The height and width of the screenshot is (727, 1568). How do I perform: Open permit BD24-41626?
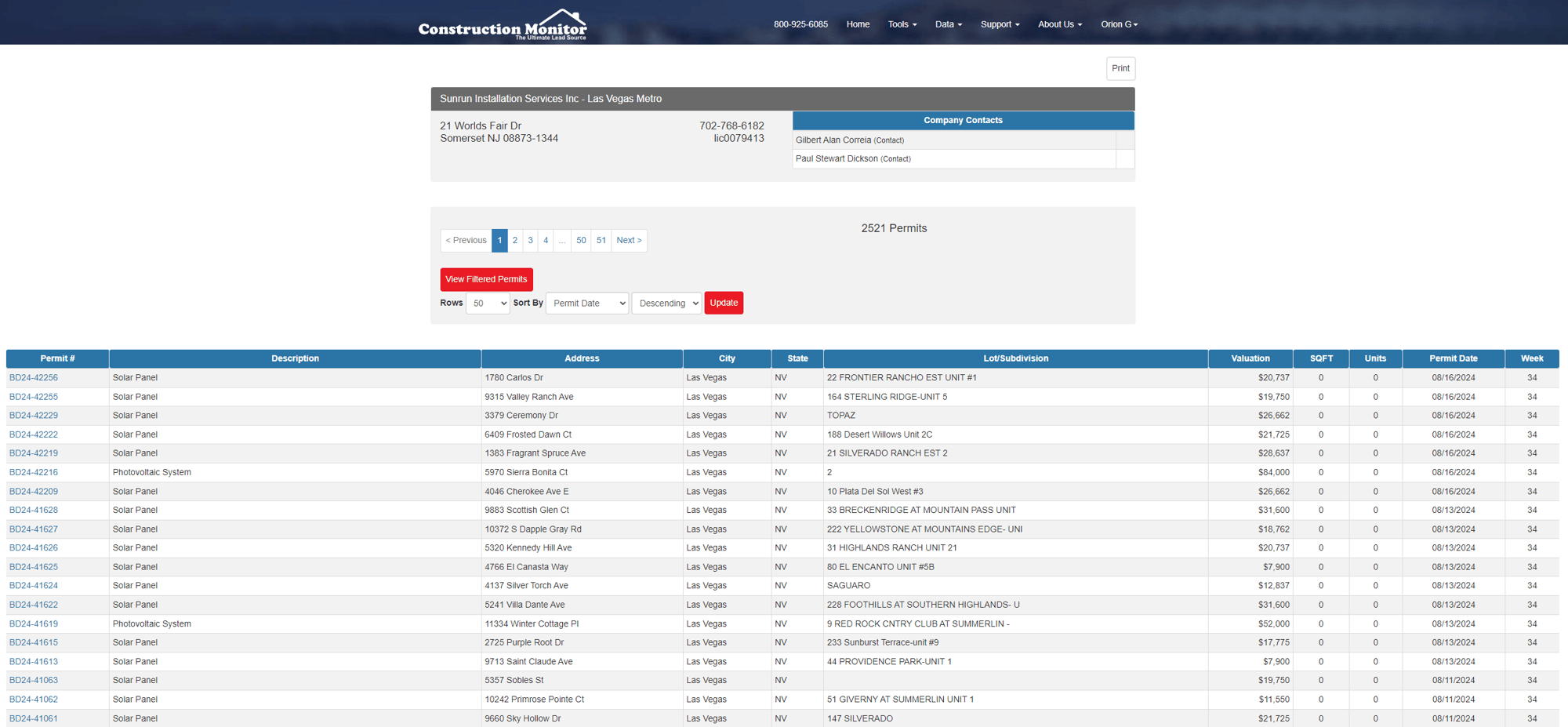[34, 548]
